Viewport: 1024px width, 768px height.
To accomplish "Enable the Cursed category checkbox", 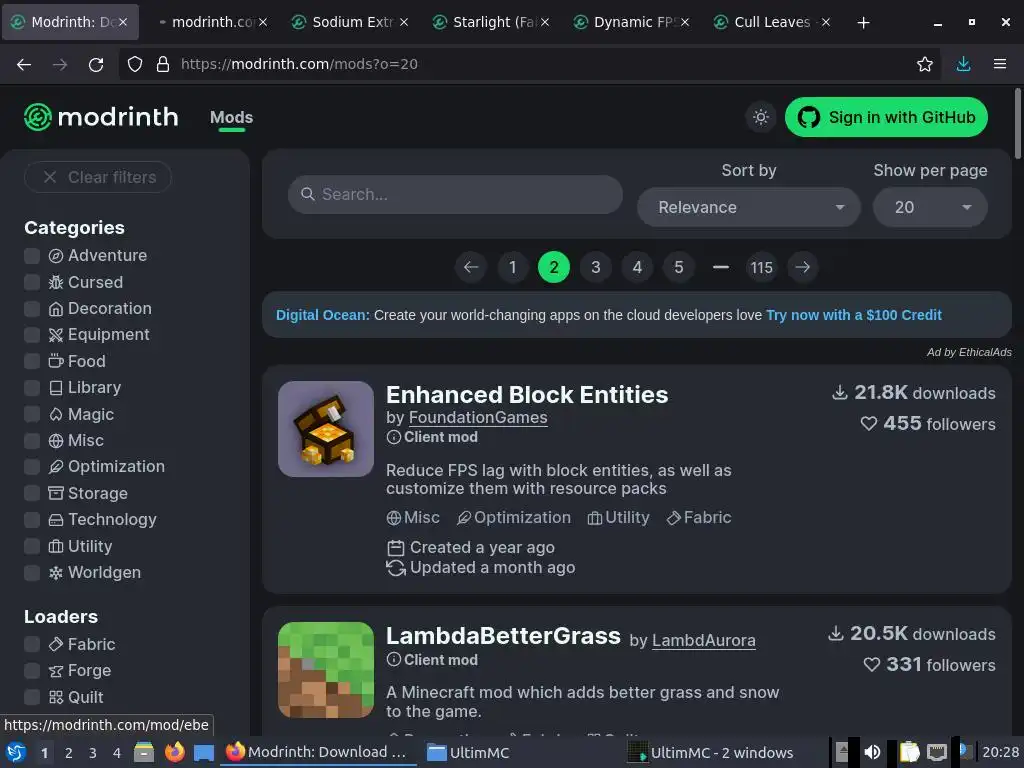I will pyautogui.click(x=32, y=282).
